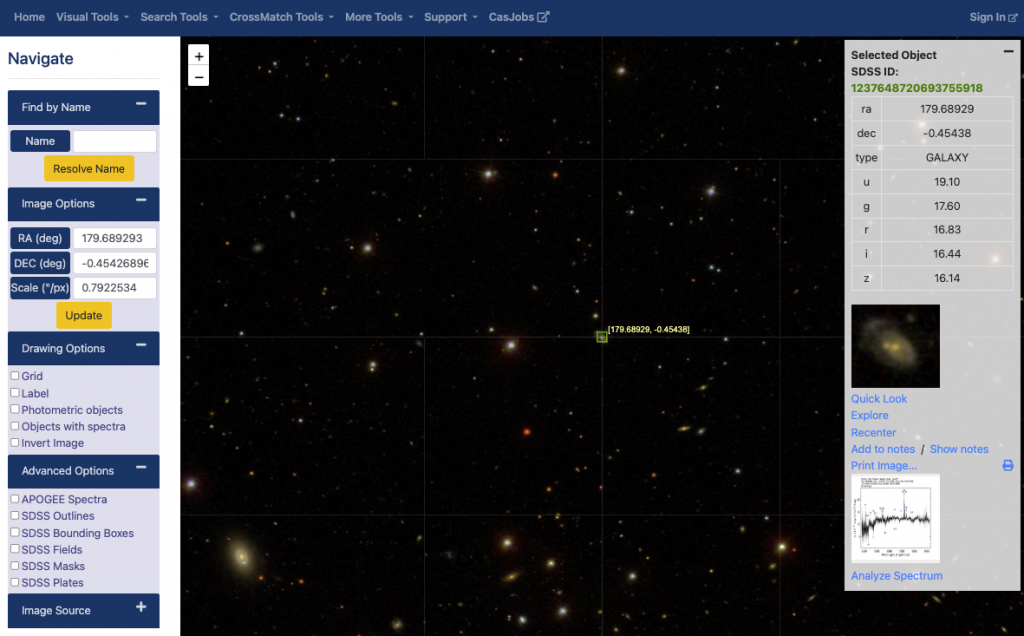Zoom out with the minus button
This screenshot has width=1024, height=636.
tap(199, 77)
